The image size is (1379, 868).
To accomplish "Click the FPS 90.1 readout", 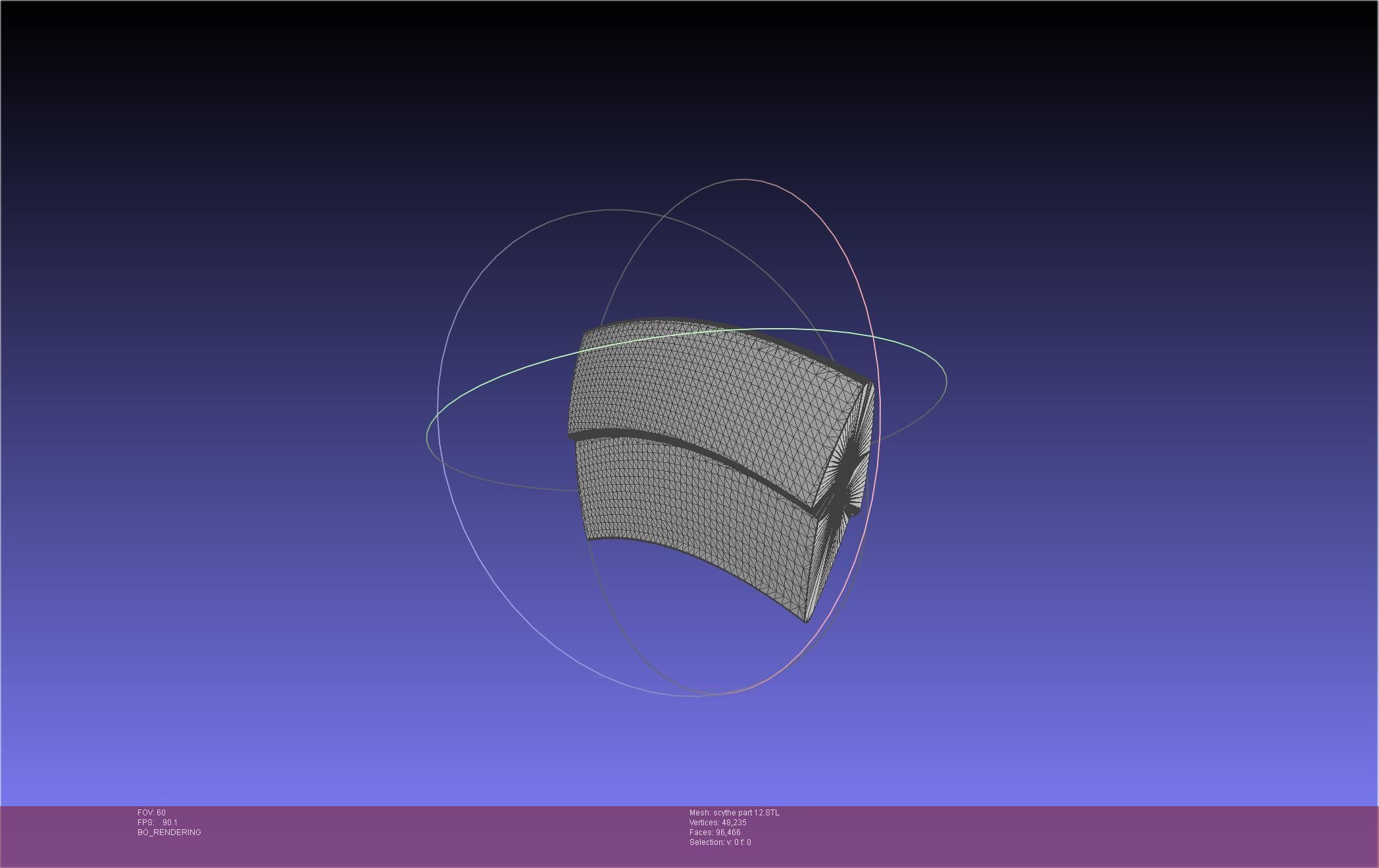I will tap(157, 823).
